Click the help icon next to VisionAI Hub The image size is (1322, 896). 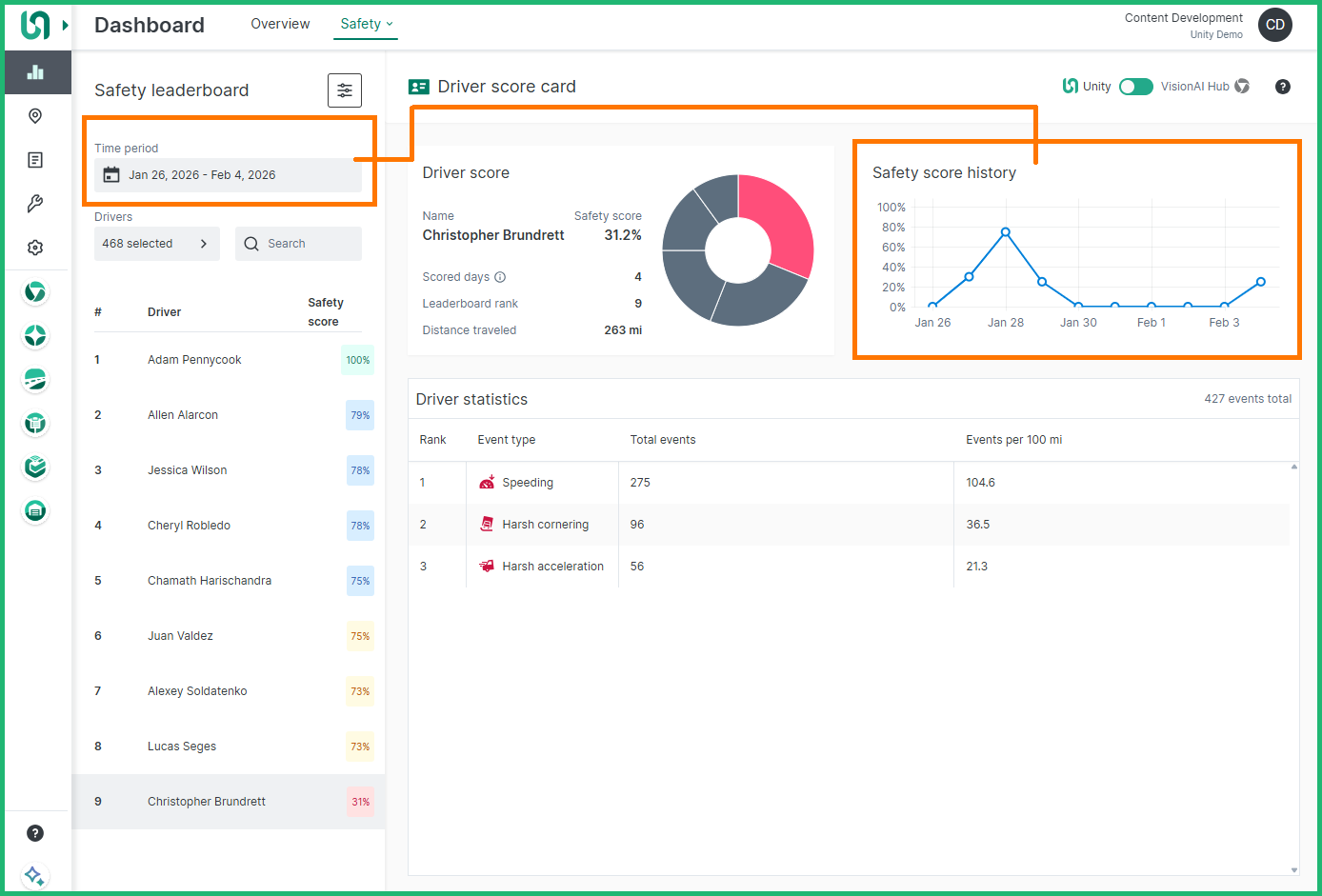pos(1283,87)
